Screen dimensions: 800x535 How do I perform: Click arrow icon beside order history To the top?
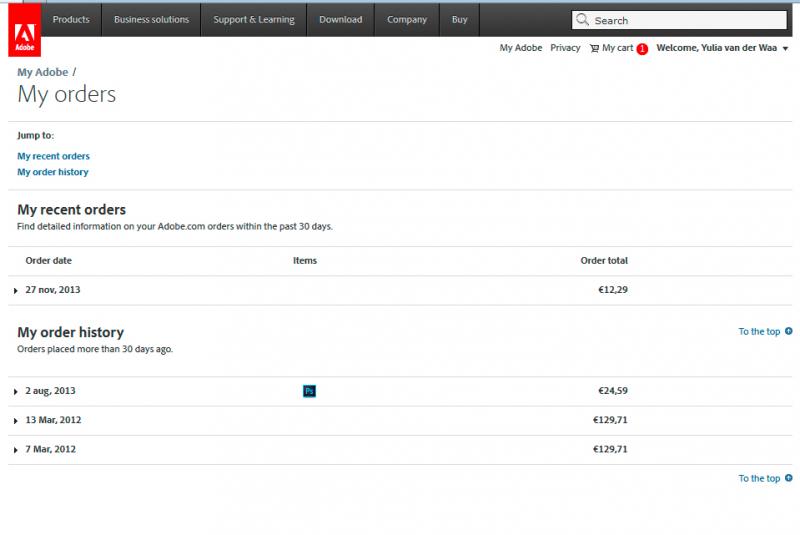coord(789,331)
